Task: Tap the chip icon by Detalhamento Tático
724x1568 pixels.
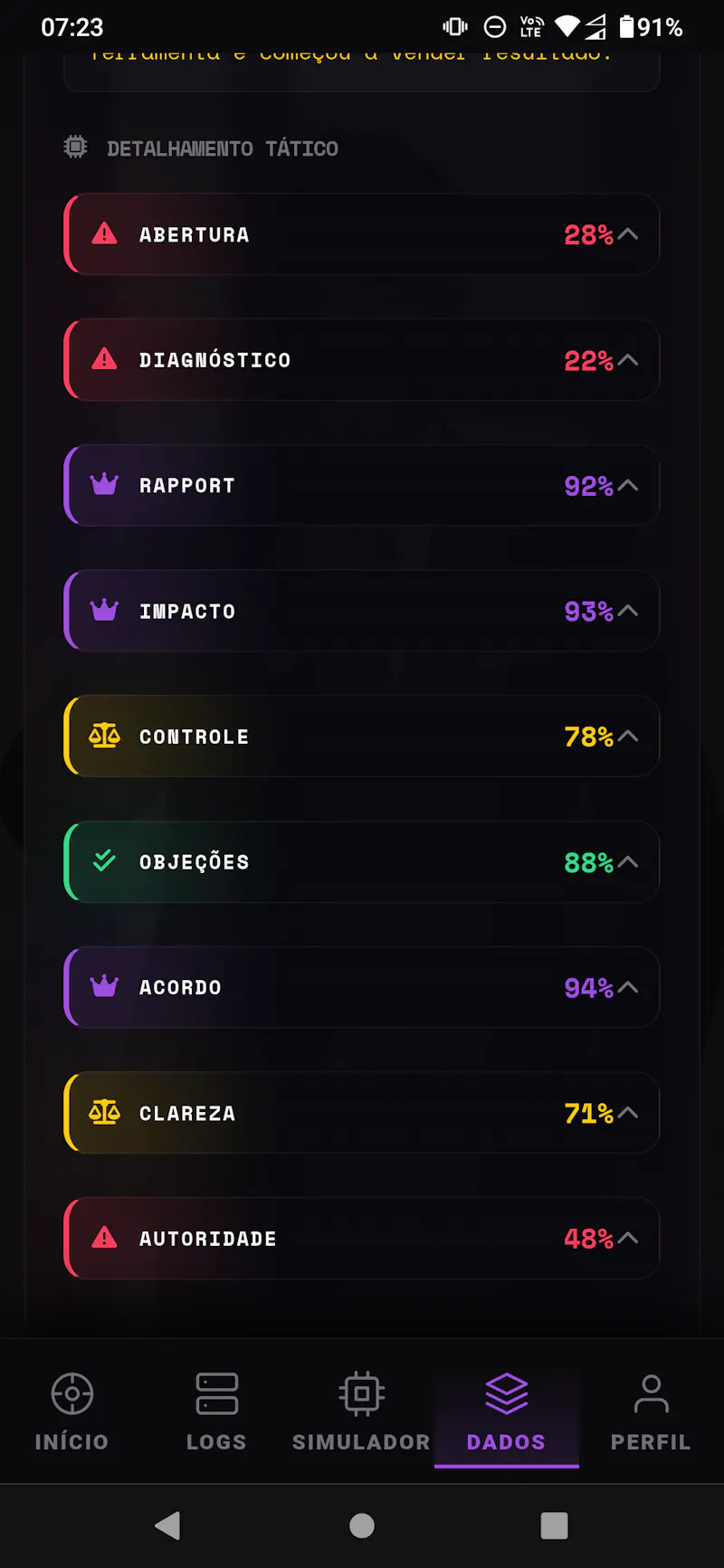Action: 76,147
